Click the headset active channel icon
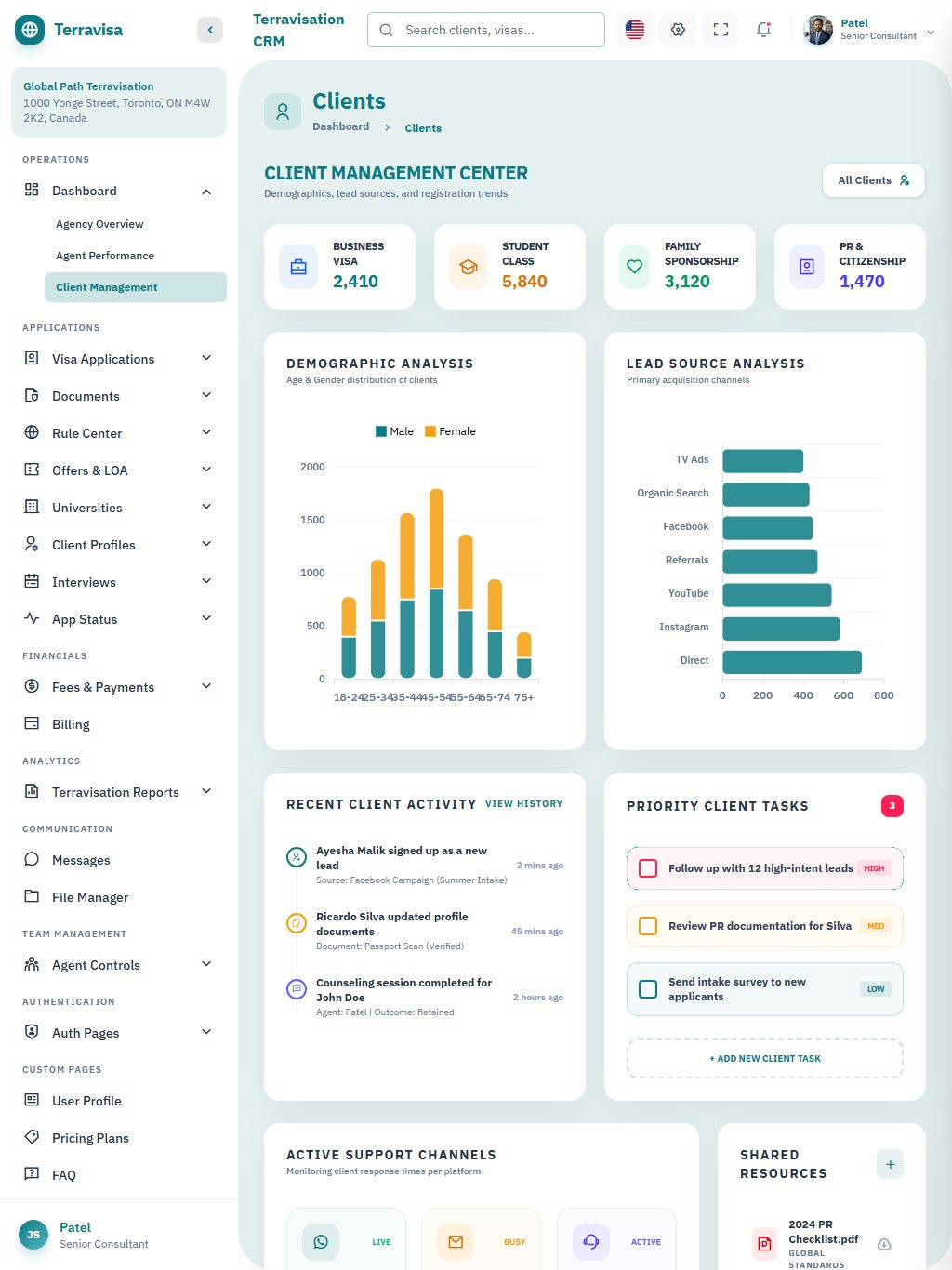The image size is (952, 1270). pyautogui.click(x=591, y=1242)
